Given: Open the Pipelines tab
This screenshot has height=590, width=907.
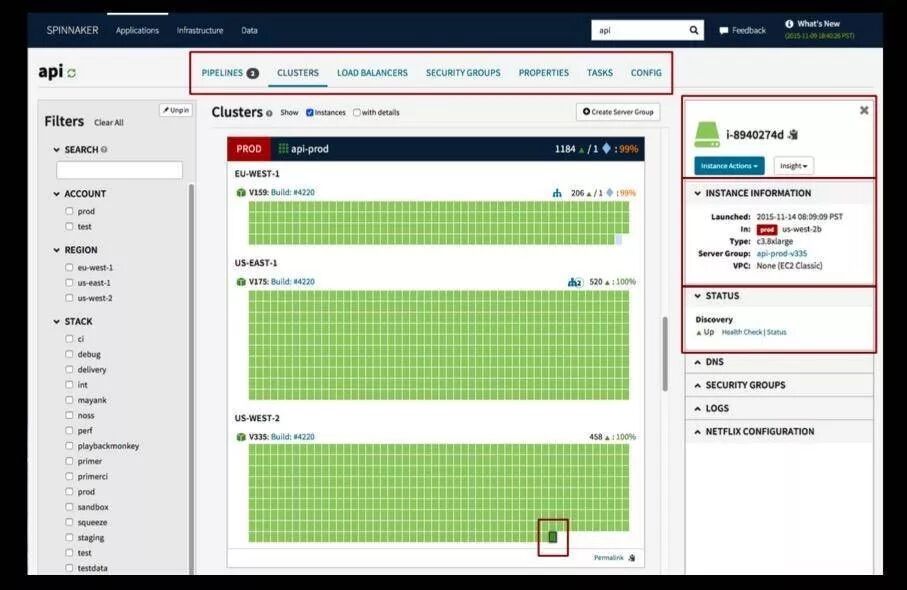Looking at the screenshot, I should (230, 73).
